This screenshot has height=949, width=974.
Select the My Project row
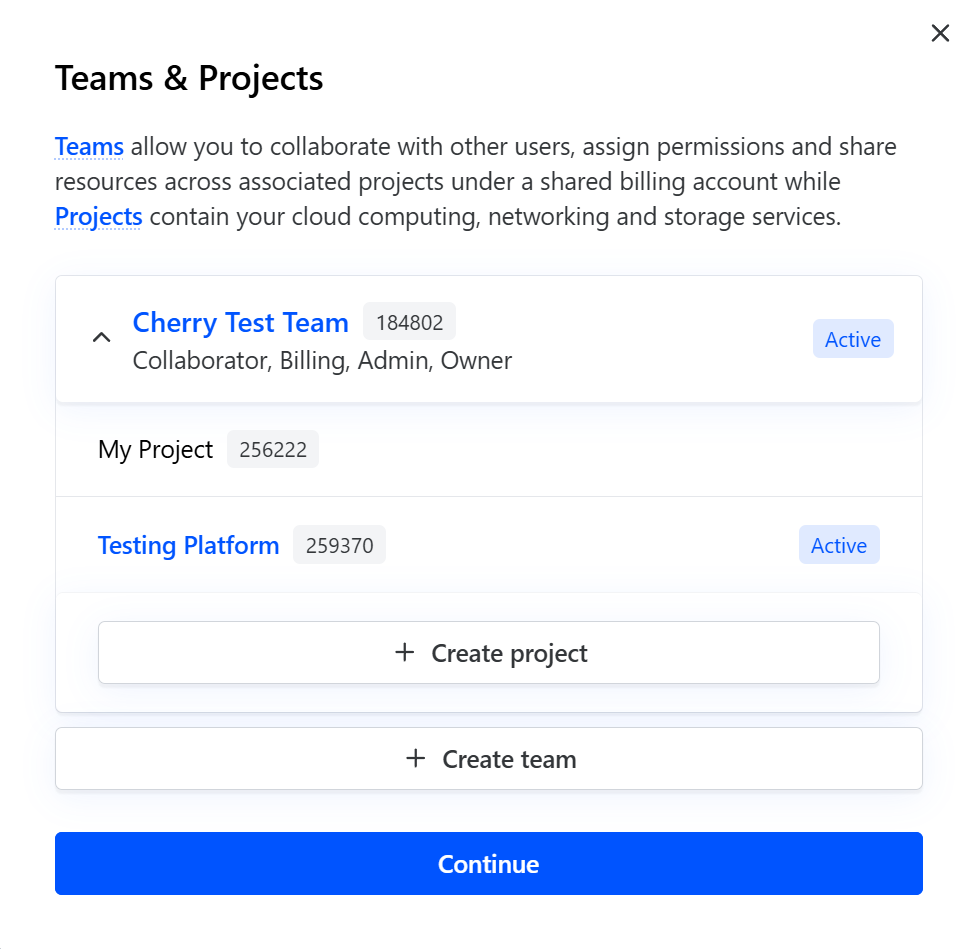click(x=155, y=450)
